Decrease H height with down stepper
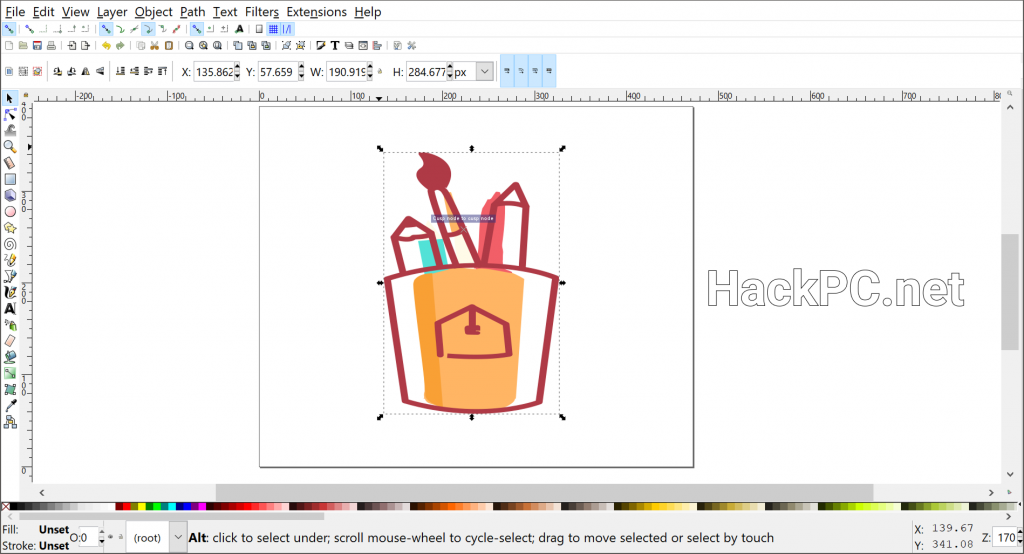The width and height of the screenshot is (1024, 554). pos(450,76)
